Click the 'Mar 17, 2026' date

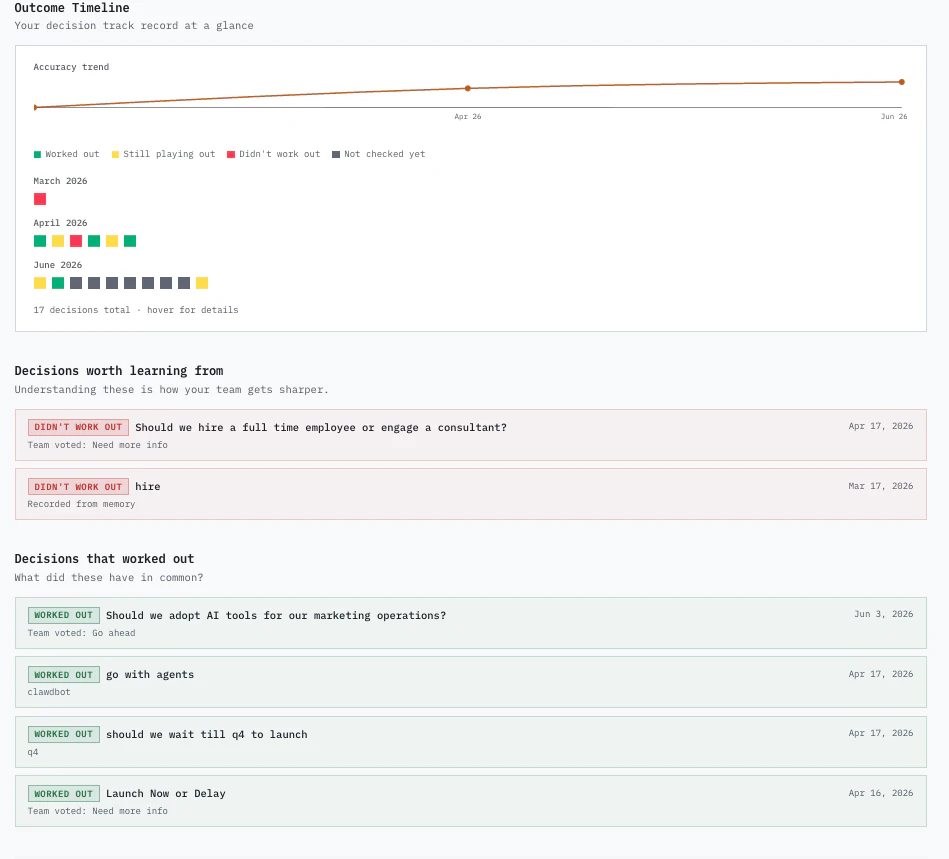pos(881,486)
